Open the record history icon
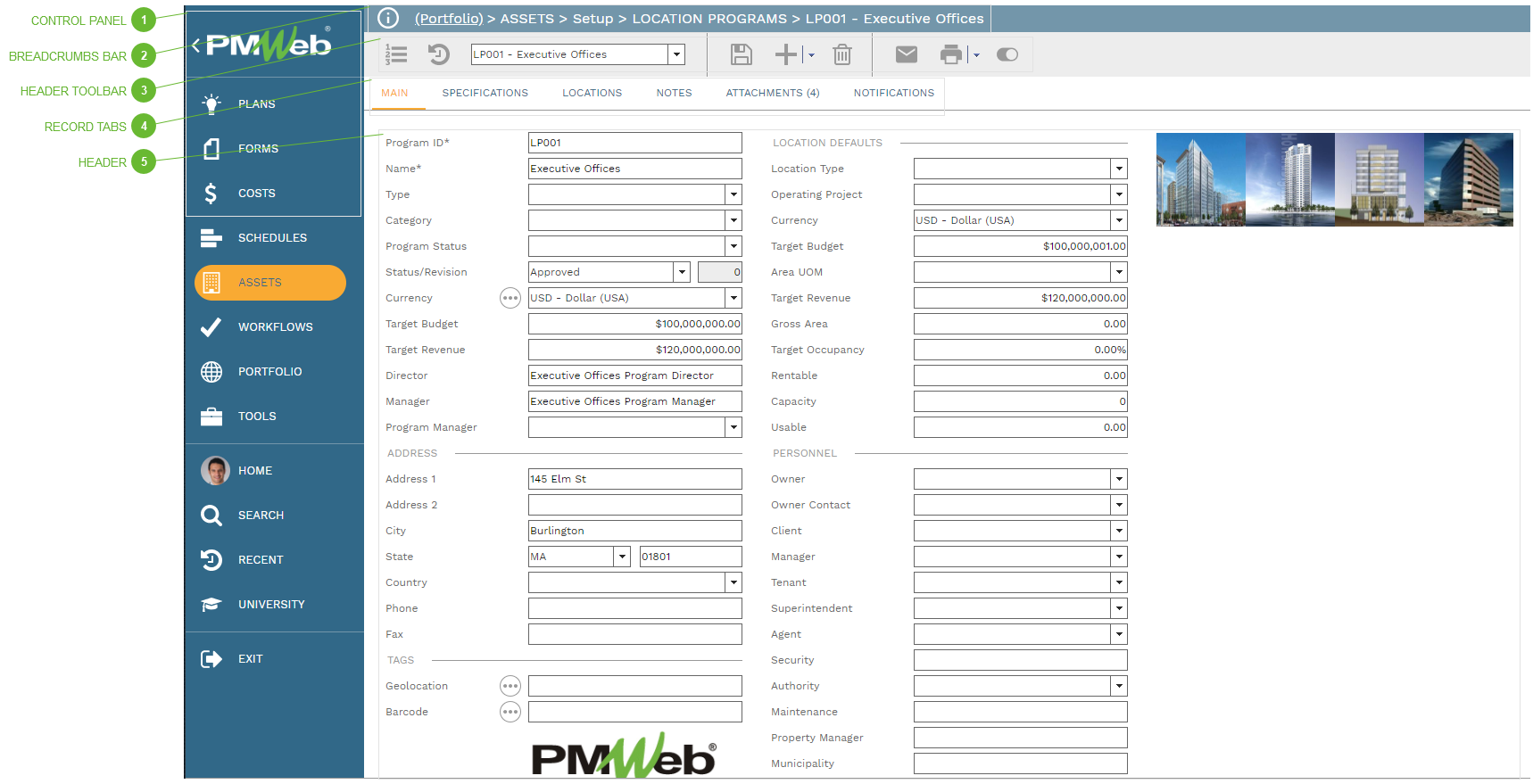This screenshot has width=1533, height=784. tap(438, 54)
